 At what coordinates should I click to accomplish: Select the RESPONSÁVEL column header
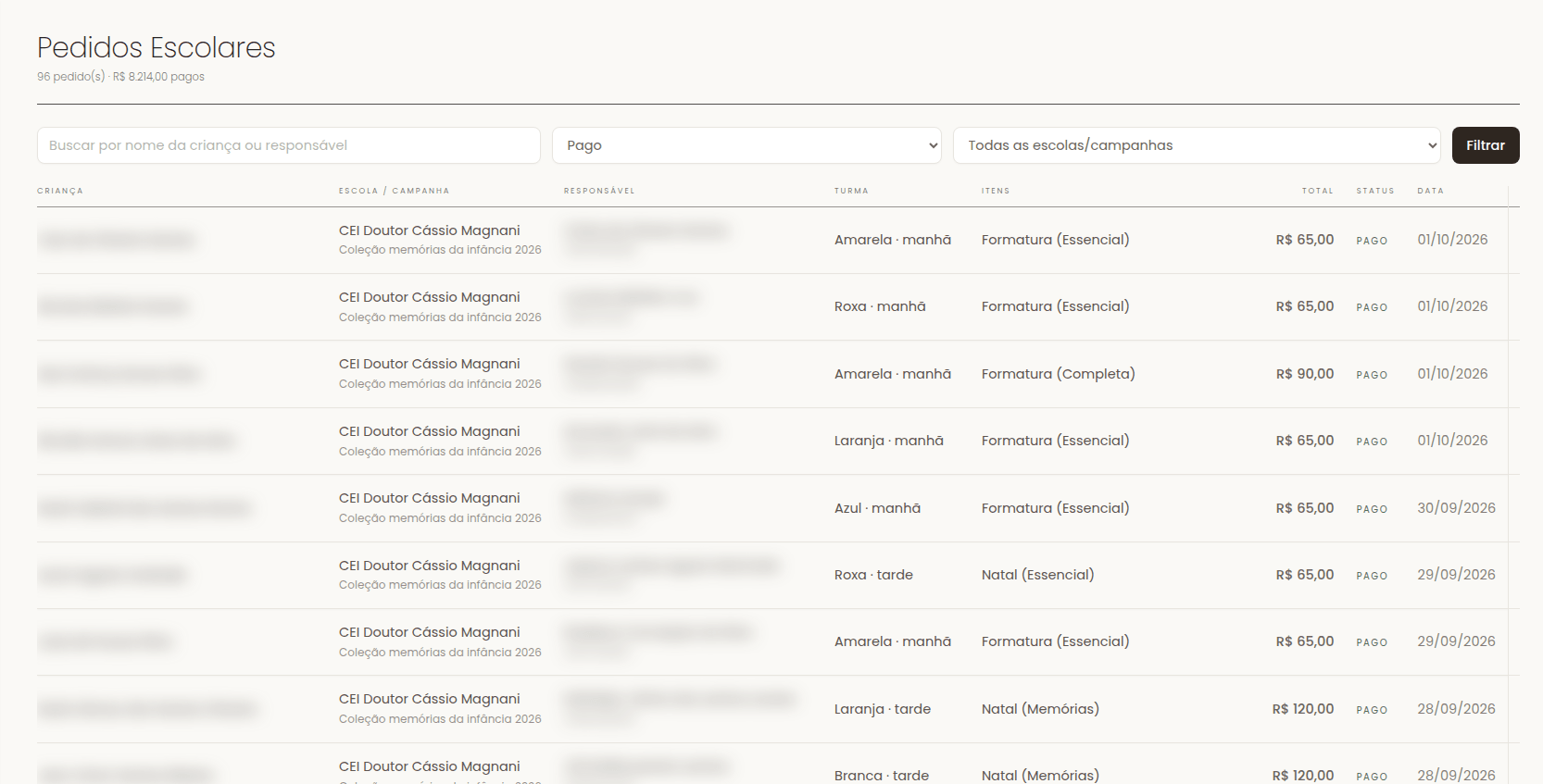coord(599,191)
